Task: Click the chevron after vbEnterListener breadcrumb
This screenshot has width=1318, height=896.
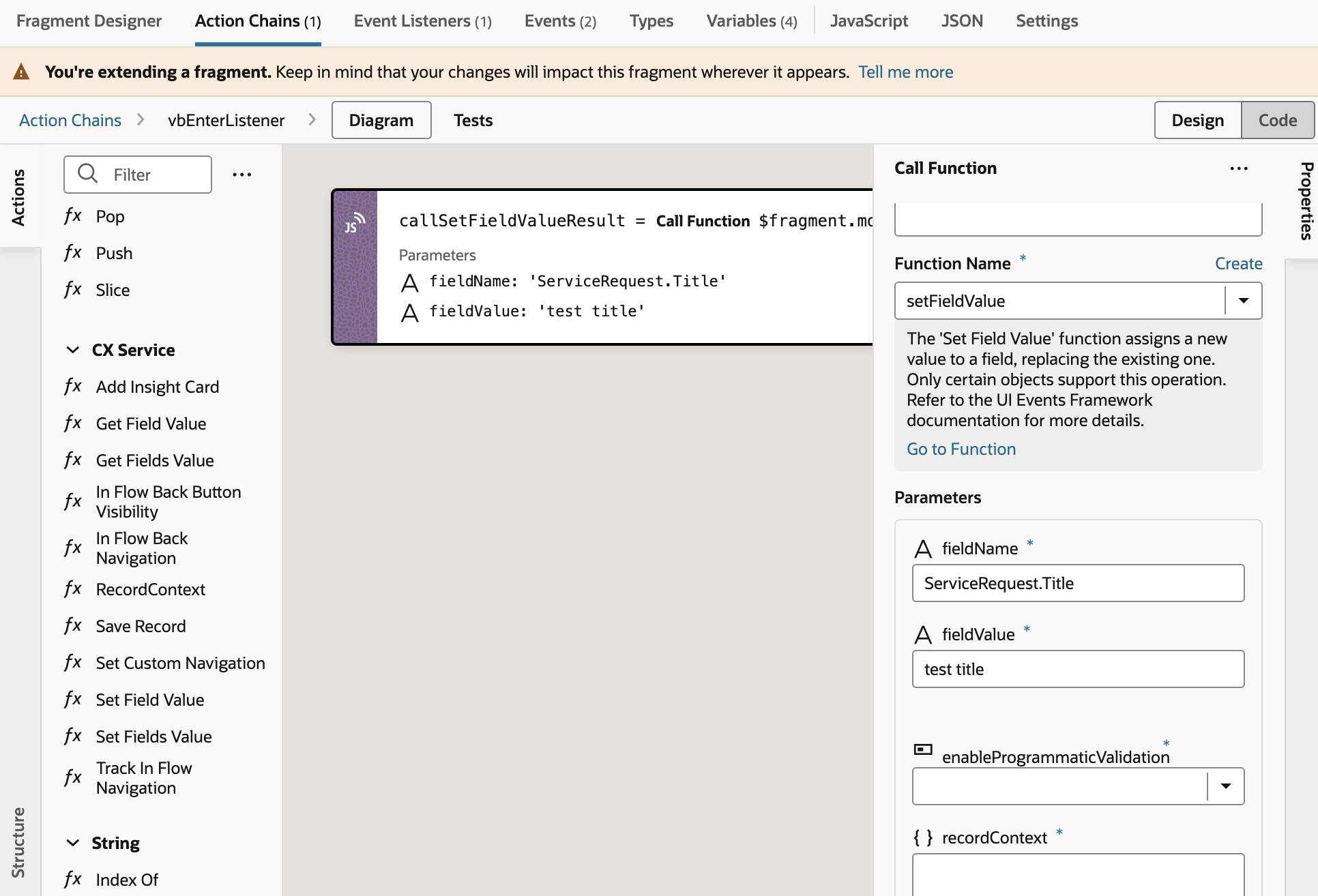Action: point(312,120)
